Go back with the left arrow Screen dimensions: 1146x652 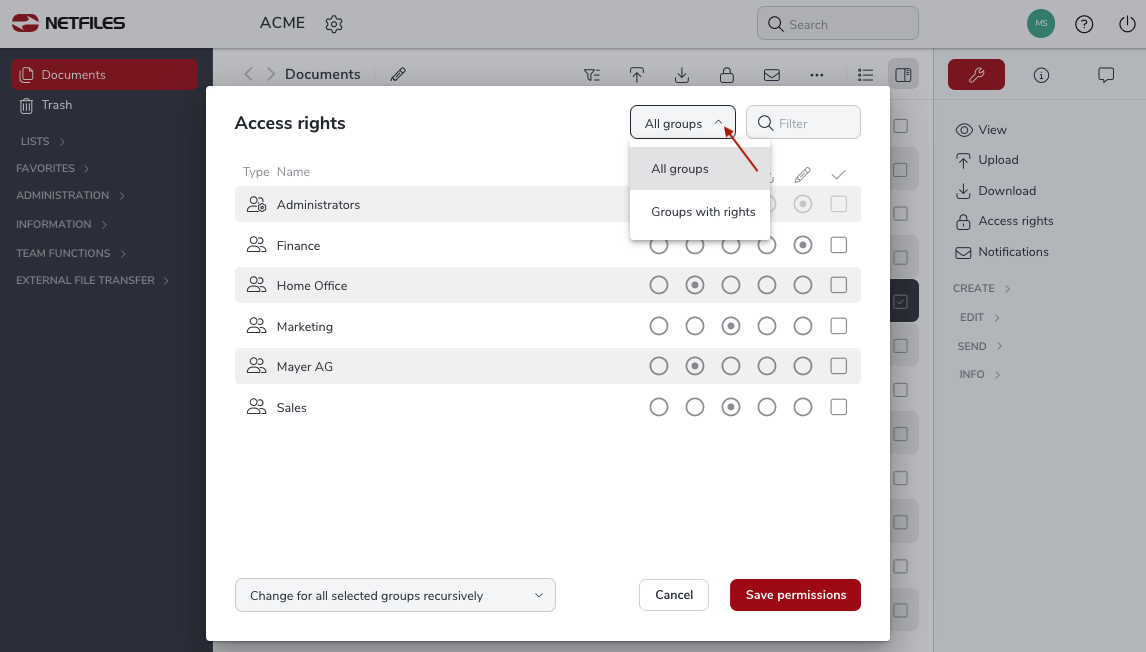[x=248, y=74]
